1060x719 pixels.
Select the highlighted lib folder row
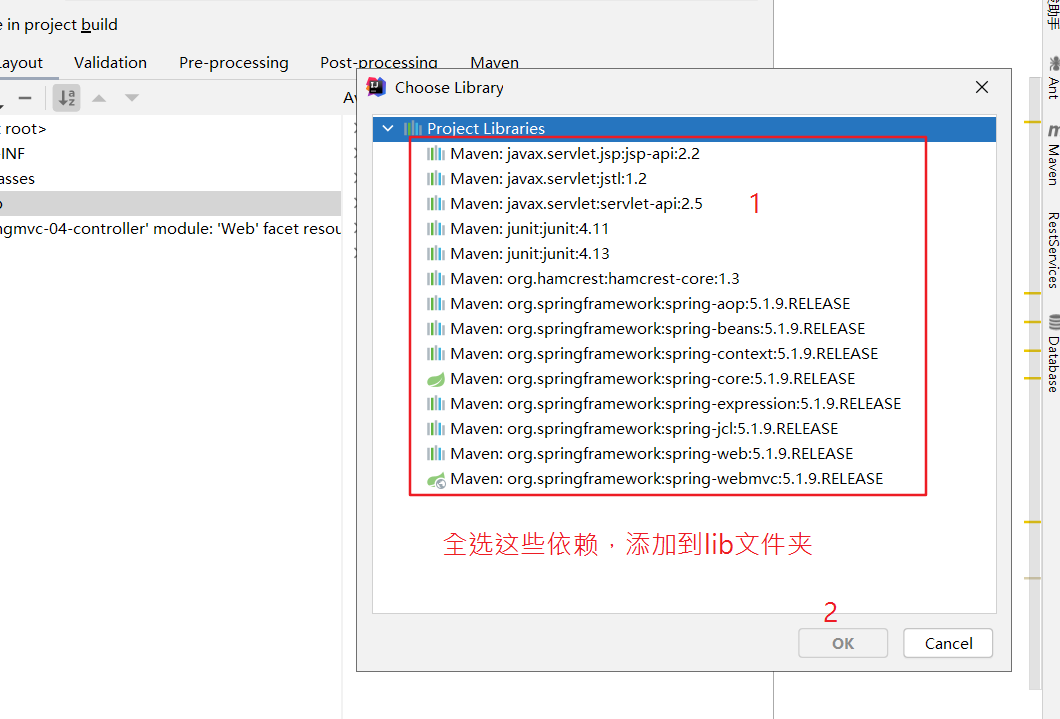pyautogui.click(x=170, y=203)
